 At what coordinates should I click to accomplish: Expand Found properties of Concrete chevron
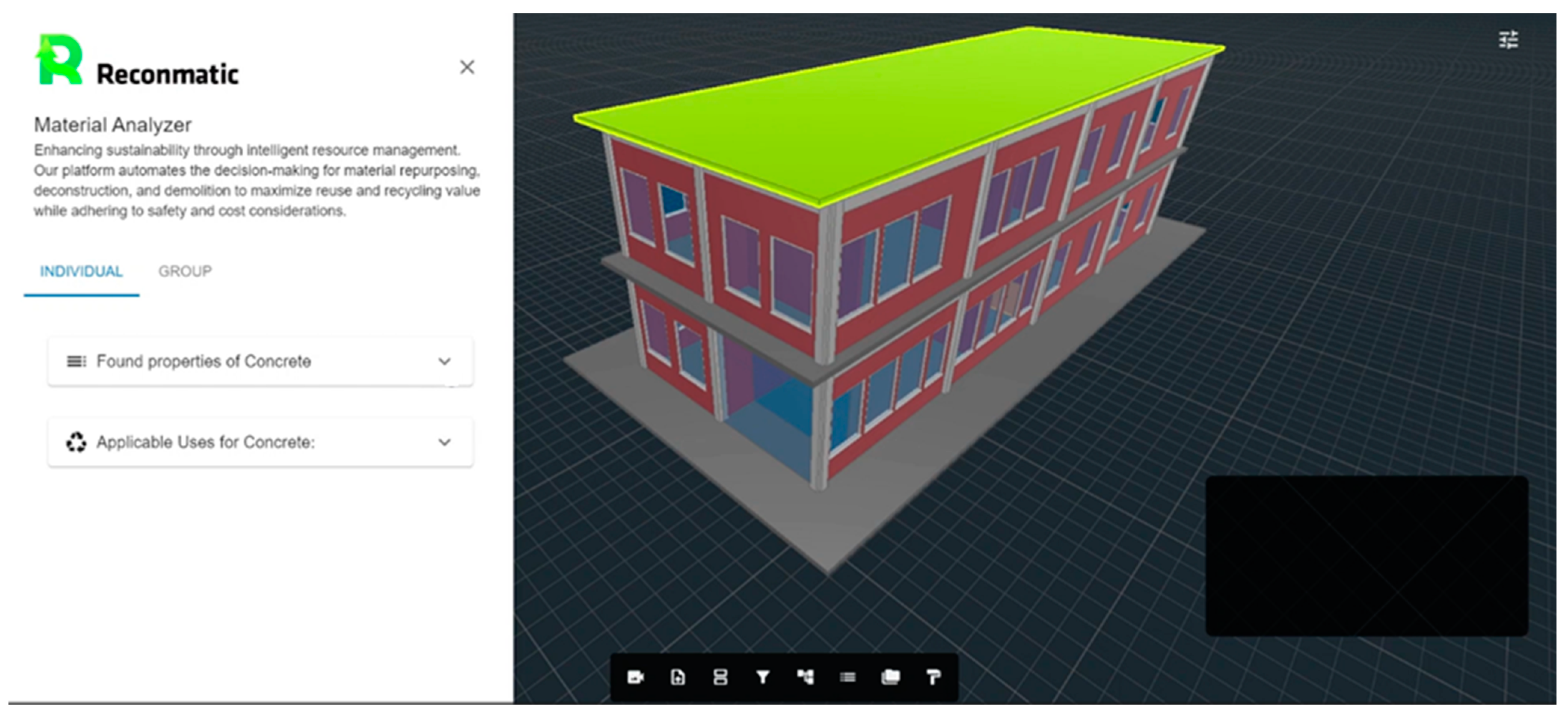(x=445, y=361)
